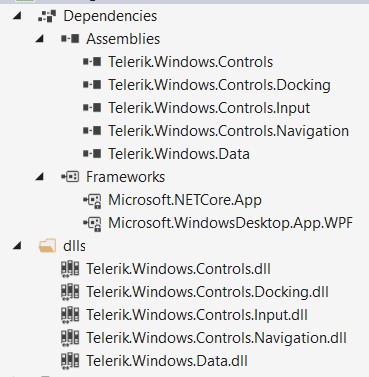
Task: Select Telerik.Windows.Data assembly label
Action: tap(179, 154)
